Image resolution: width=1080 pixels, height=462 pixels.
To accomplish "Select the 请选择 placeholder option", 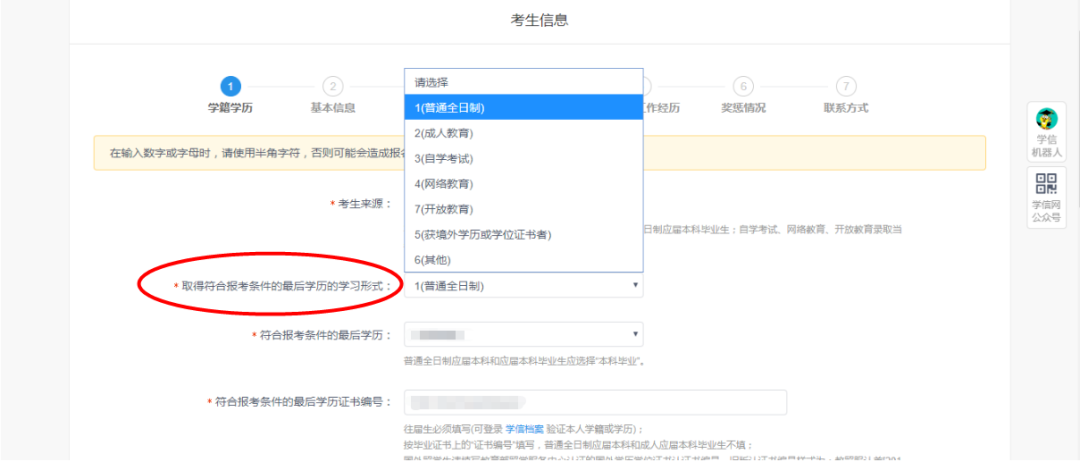I will (522, 82).
